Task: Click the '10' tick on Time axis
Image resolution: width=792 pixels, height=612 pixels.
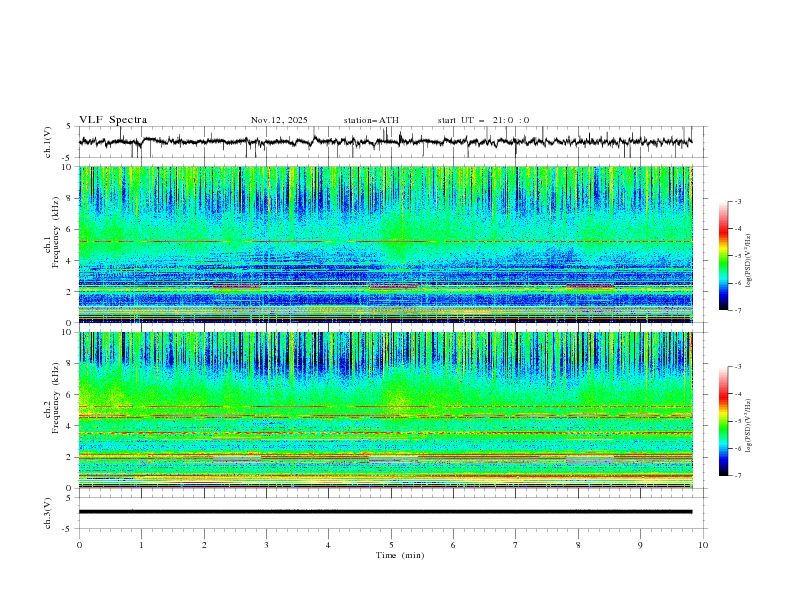Action: pos(703,545)
